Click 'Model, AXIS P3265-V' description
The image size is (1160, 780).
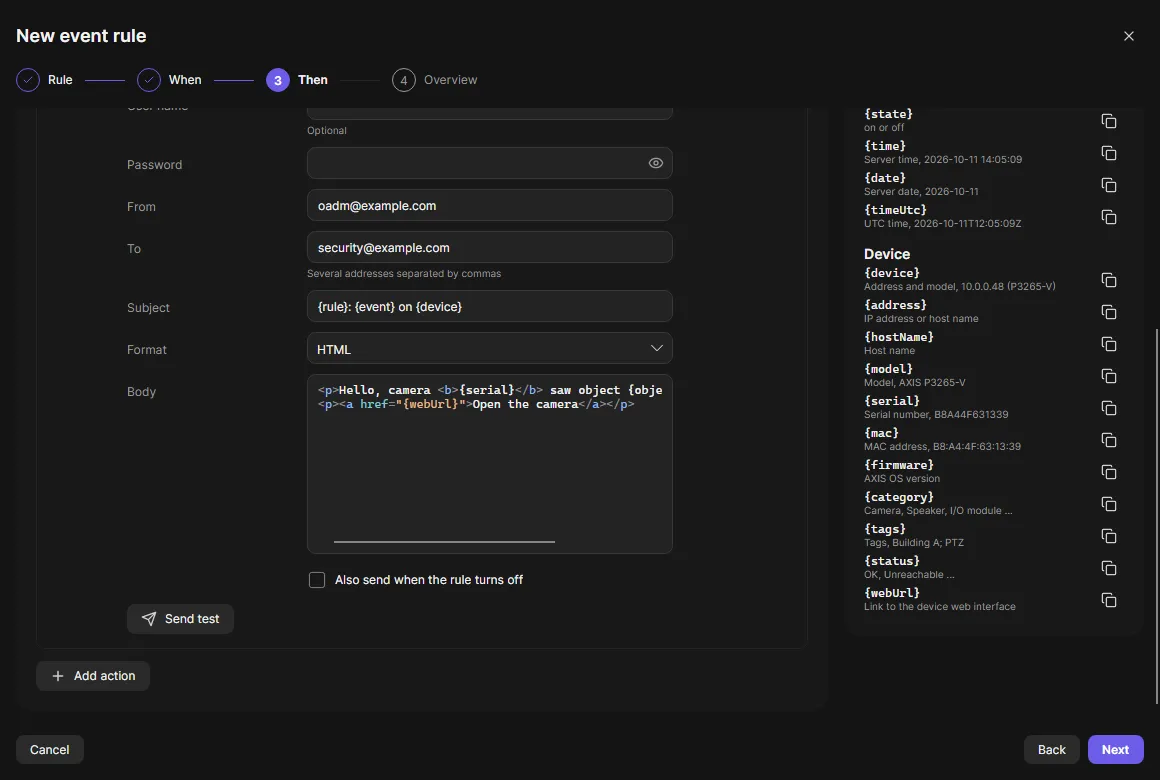(x=914, y=383)
